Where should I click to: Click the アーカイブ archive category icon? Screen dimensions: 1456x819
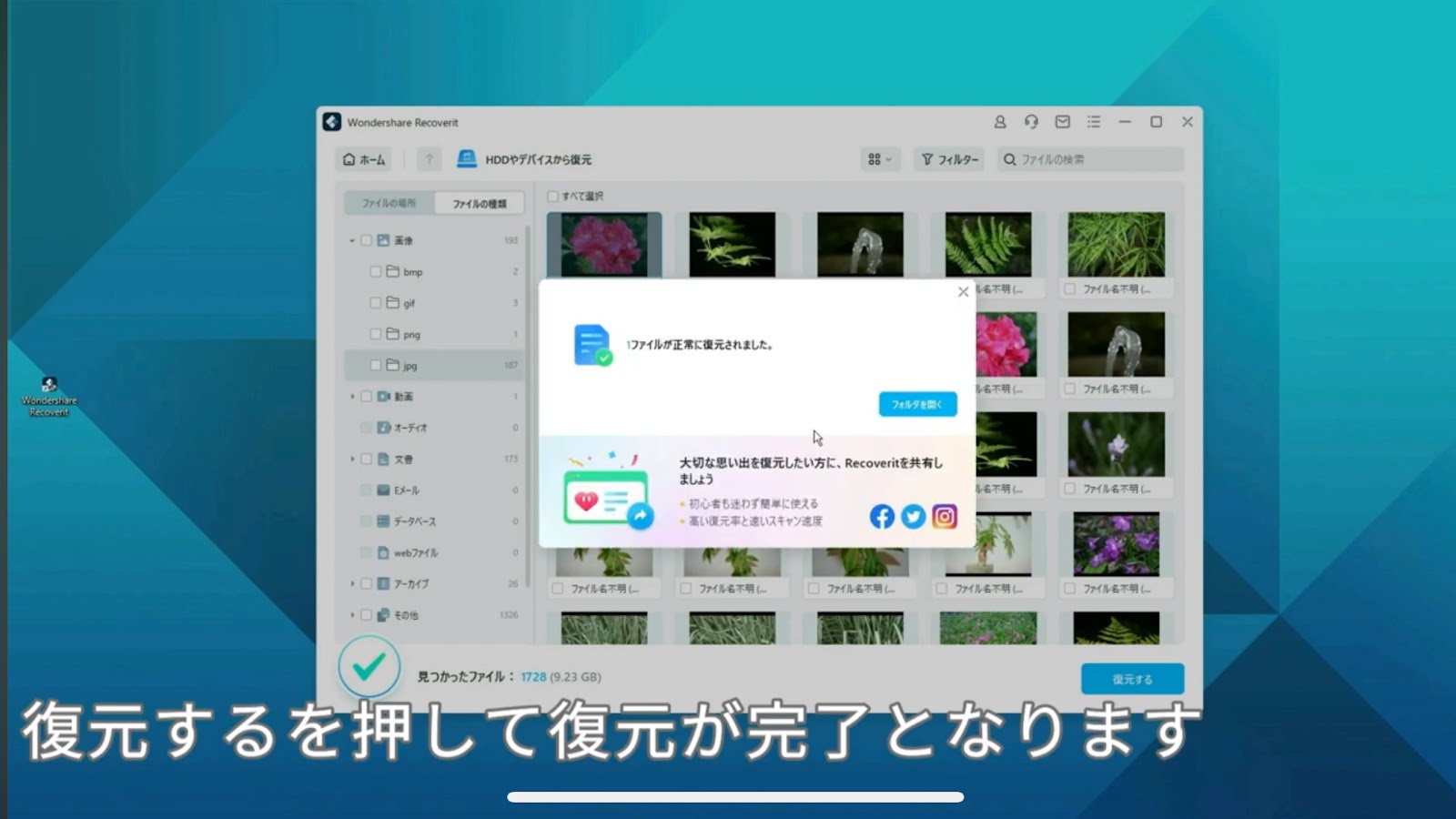[x=384, y=583]
